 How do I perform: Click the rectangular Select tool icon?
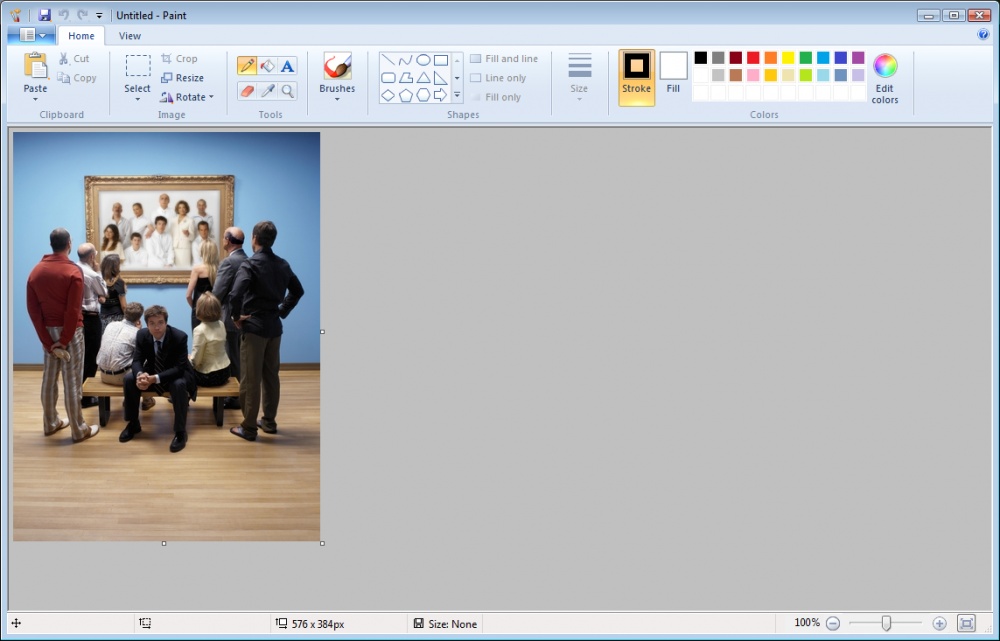click(x=138, y=66)
